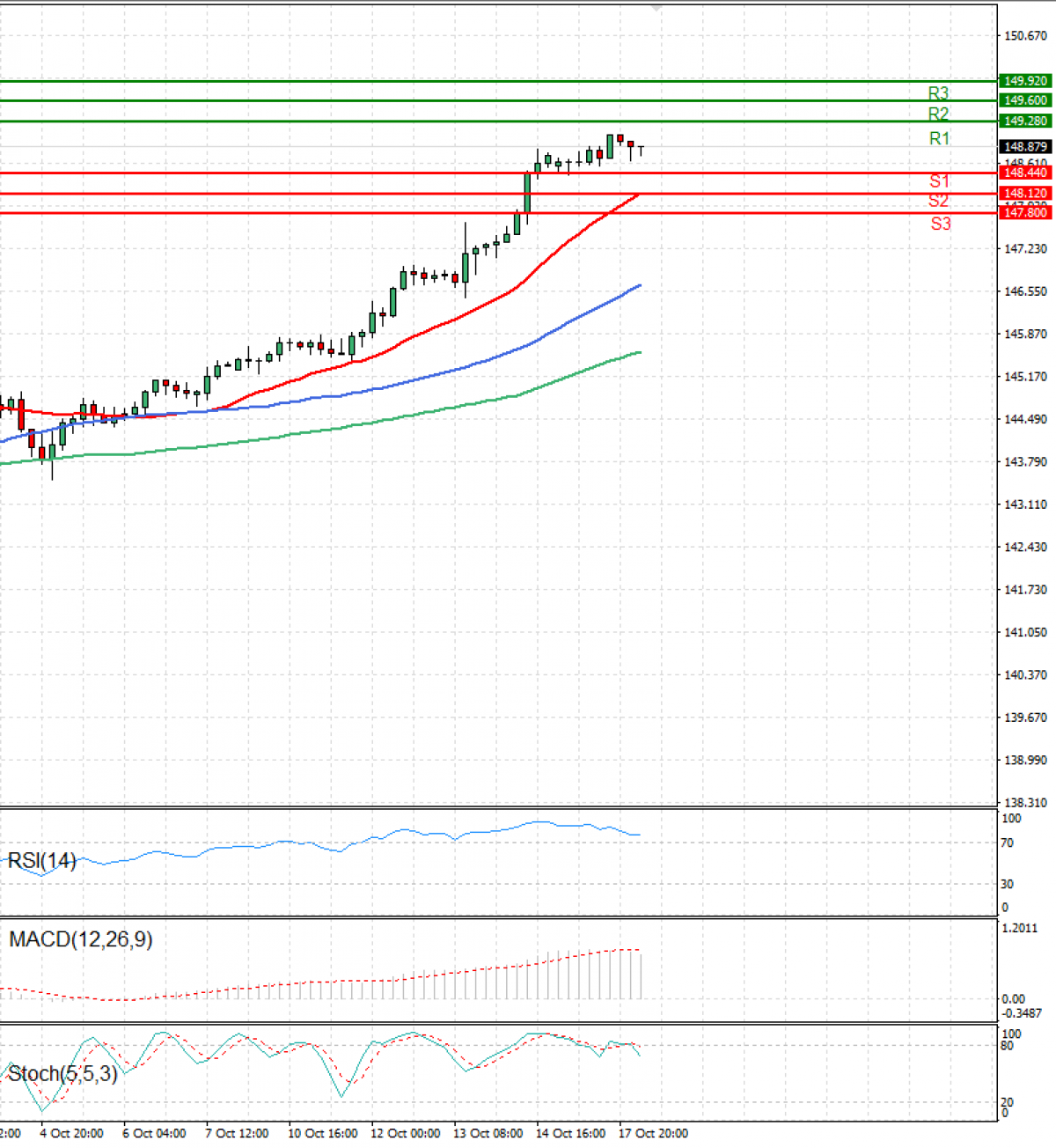Select the MACD(12,26,9) indicator label
Screen dimensions: 1056x1148
[80, 939]
